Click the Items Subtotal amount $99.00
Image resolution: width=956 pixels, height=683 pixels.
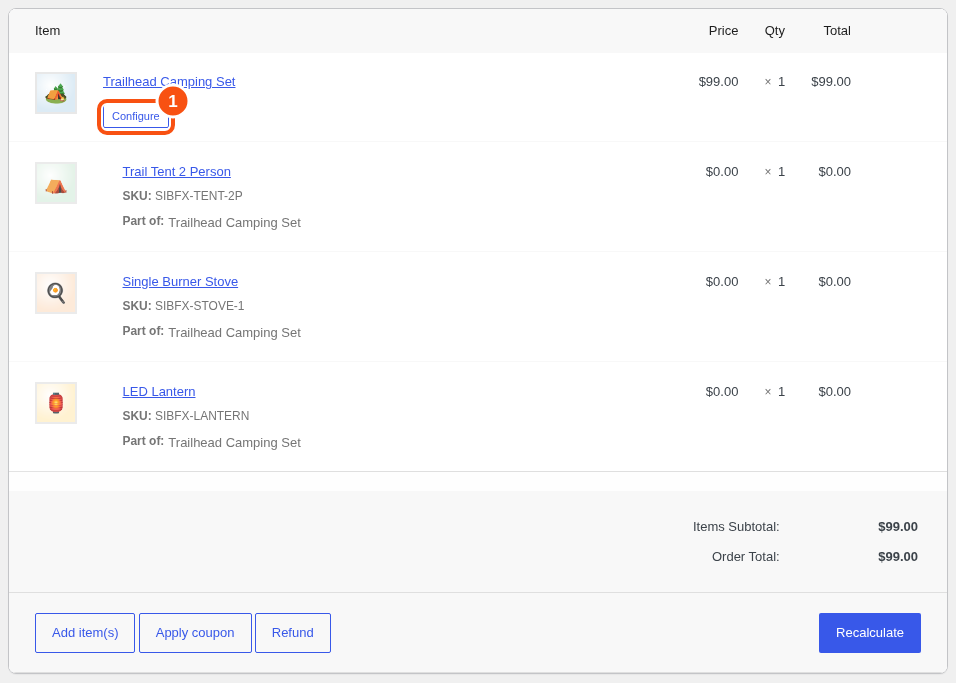897,527
